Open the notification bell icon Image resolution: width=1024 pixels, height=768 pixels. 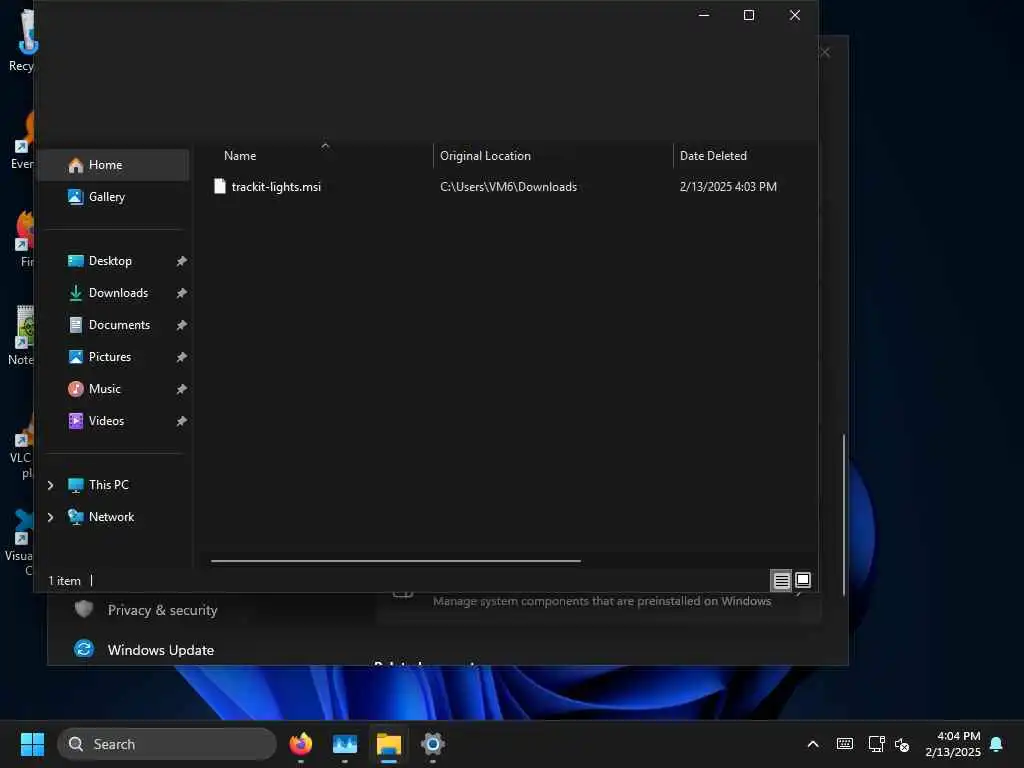997,744
